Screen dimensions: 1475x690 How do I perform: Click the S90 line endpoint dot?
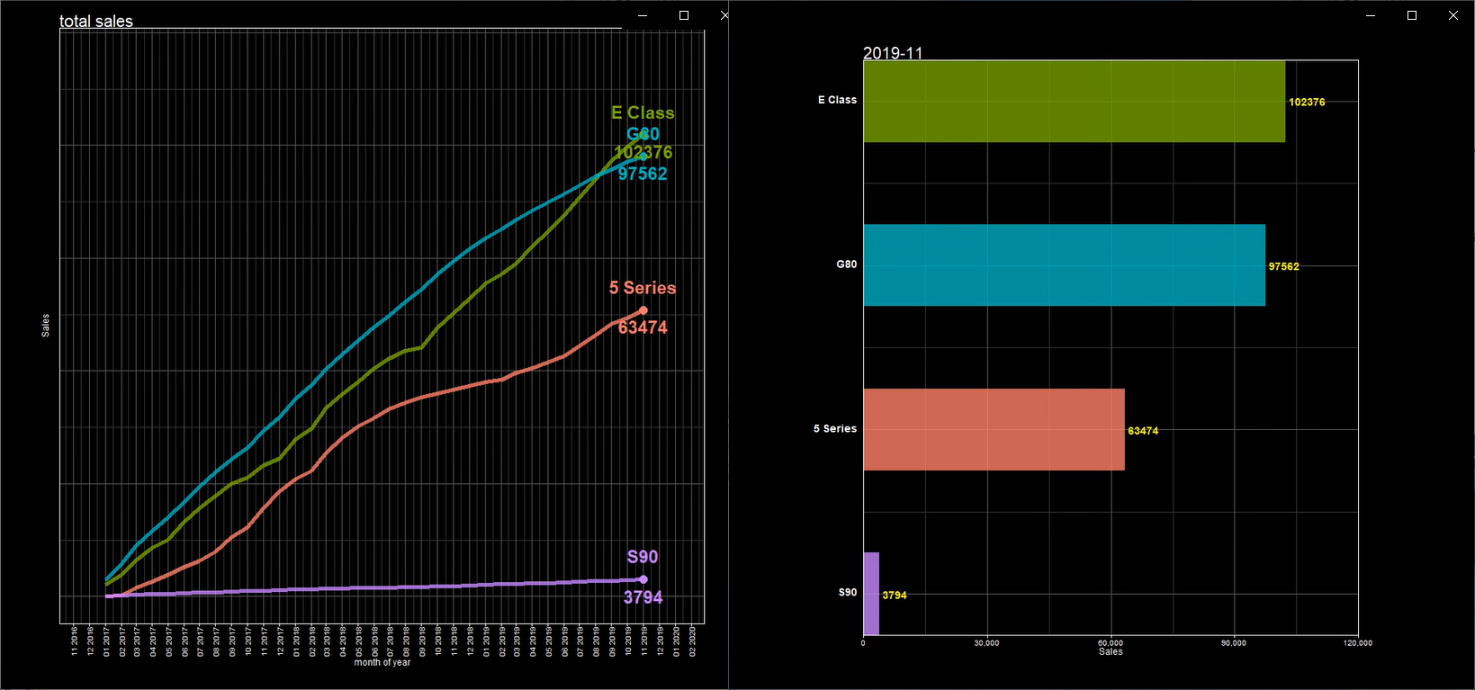click(643, 579)
